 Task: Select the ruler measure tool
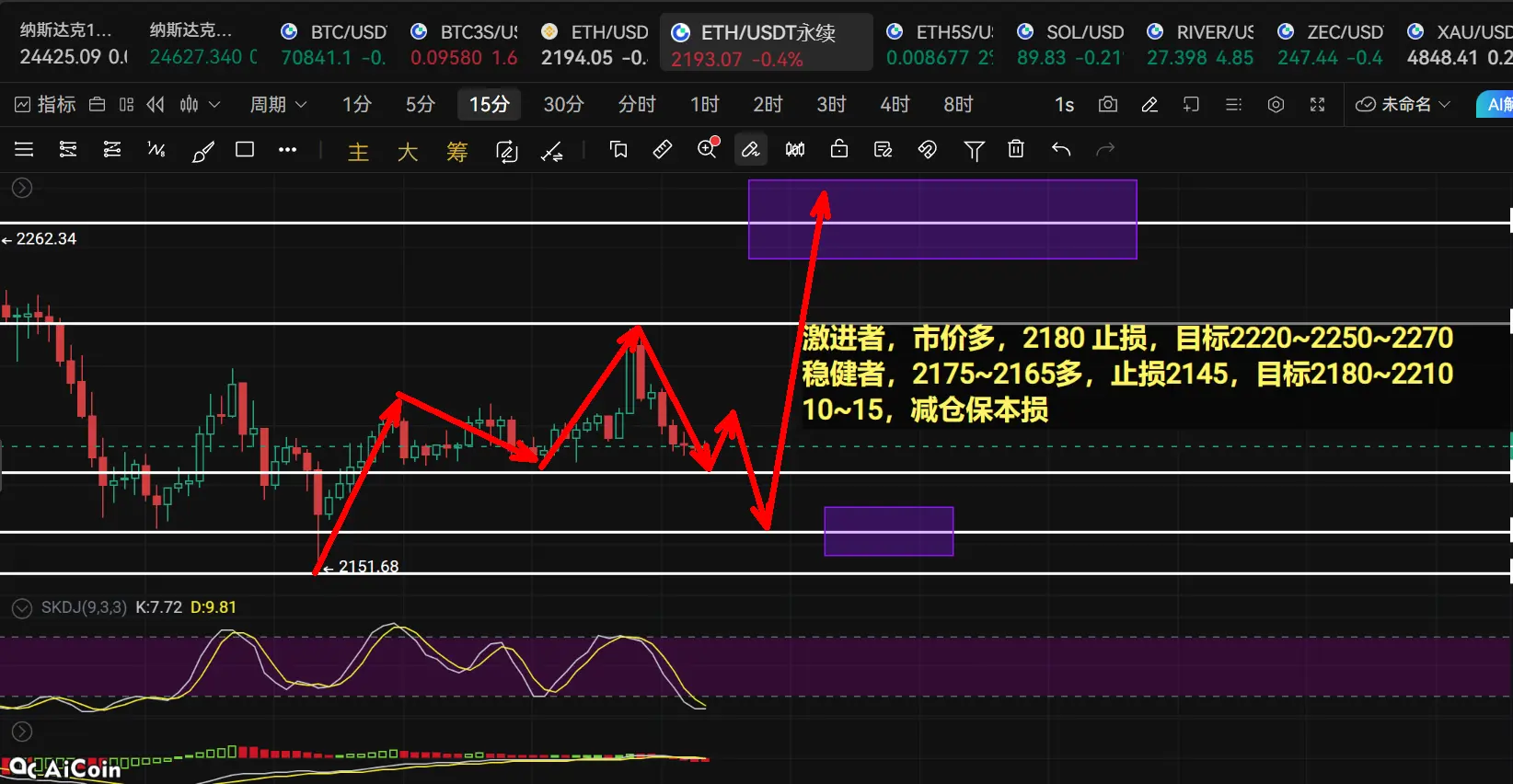tap(663, 149)
